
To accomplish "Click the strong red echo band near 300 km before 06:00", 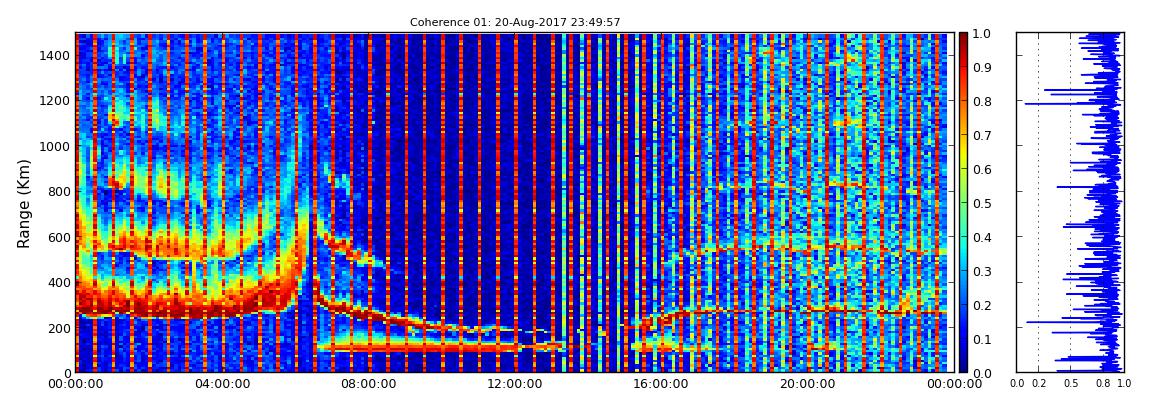I will click(191, 301).
